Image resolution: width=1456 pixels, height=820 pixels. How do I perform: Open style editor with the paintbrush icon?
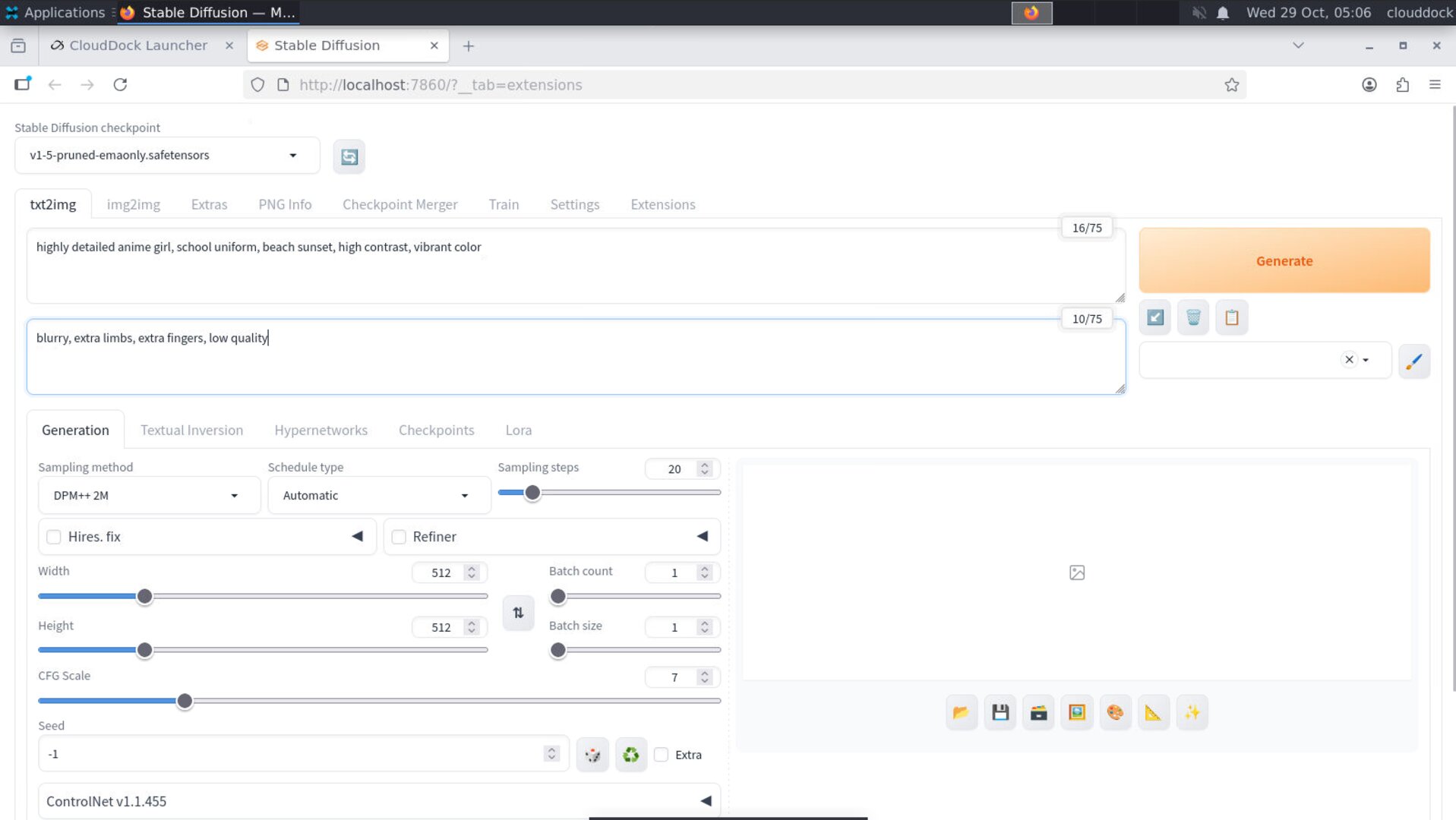click(1414, 361)
